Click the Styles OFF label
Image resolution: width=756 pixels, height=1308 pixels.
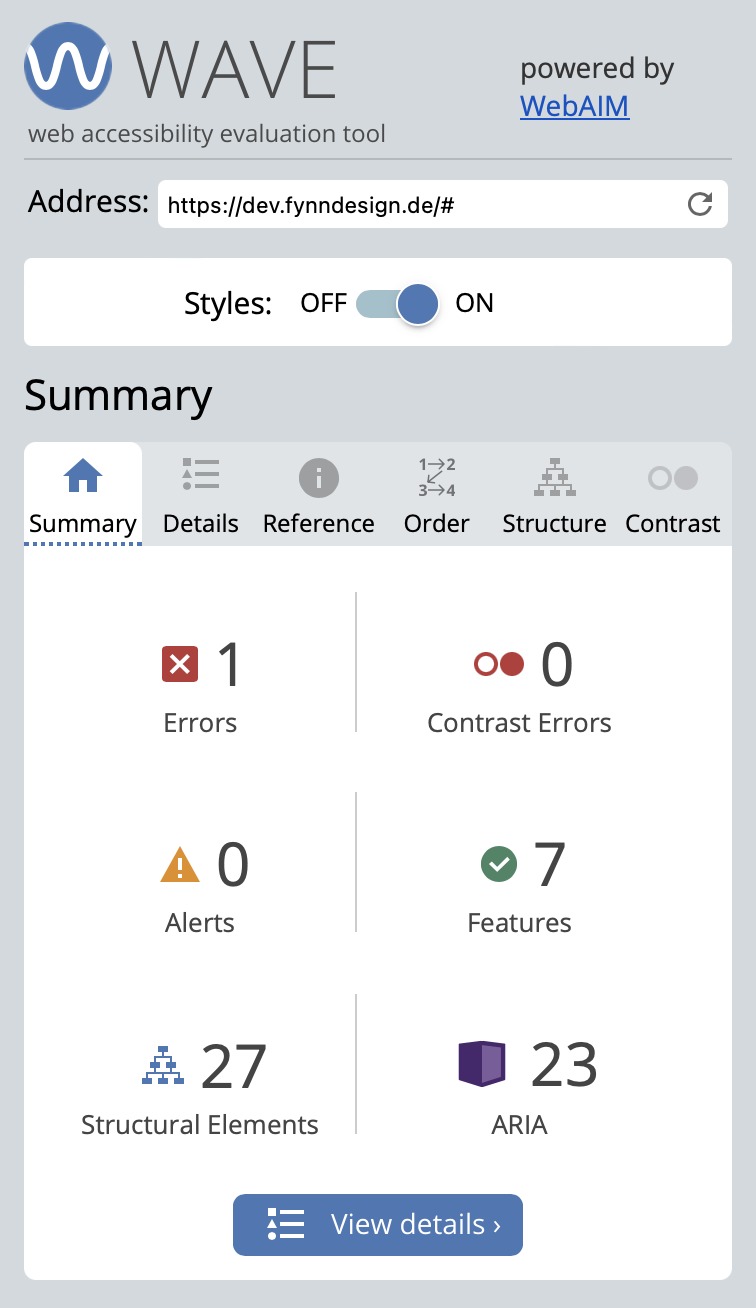(x=323, y=303)
